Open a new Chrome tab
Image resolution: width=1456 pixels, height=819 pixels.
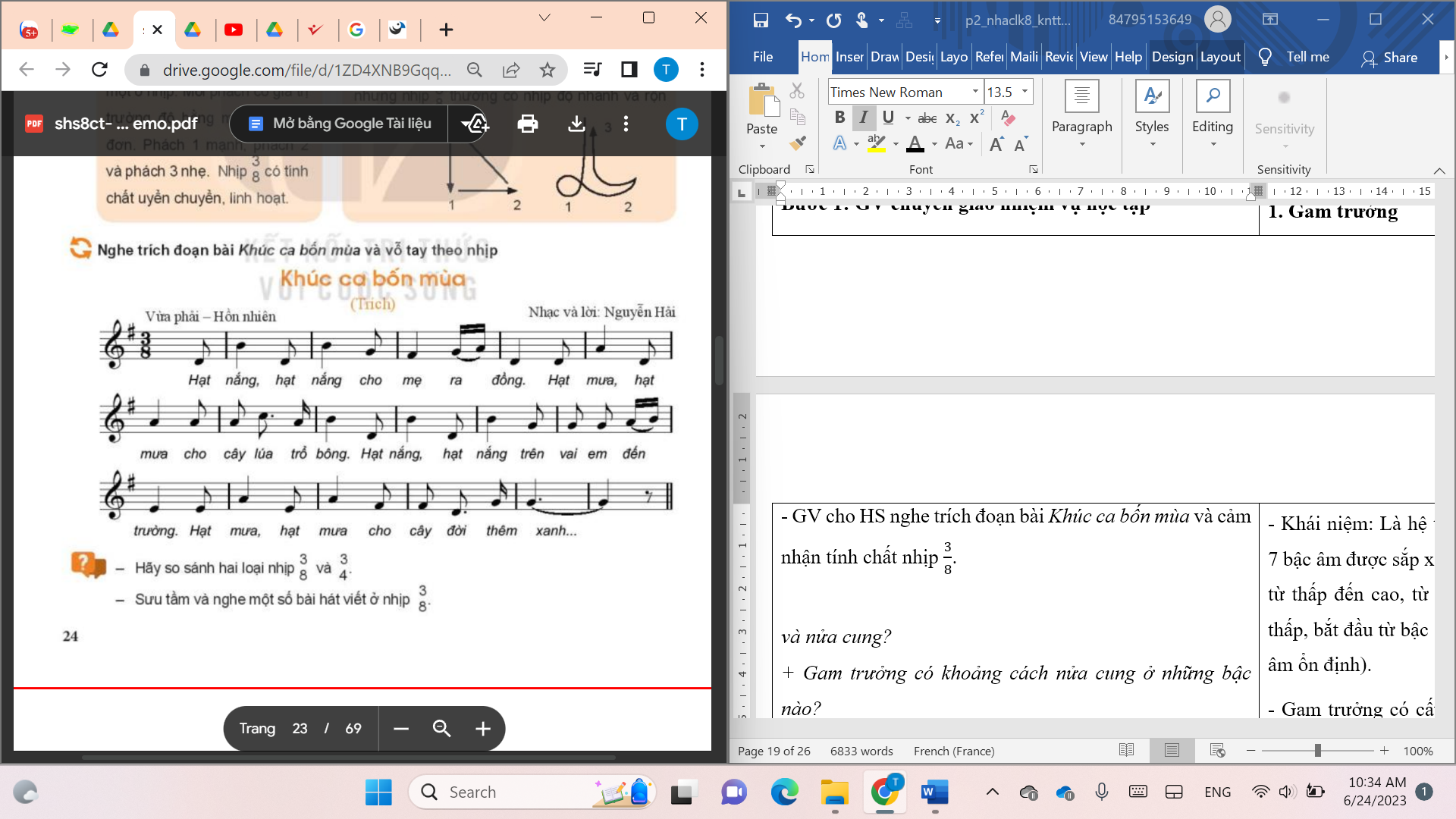click(446, 30)
